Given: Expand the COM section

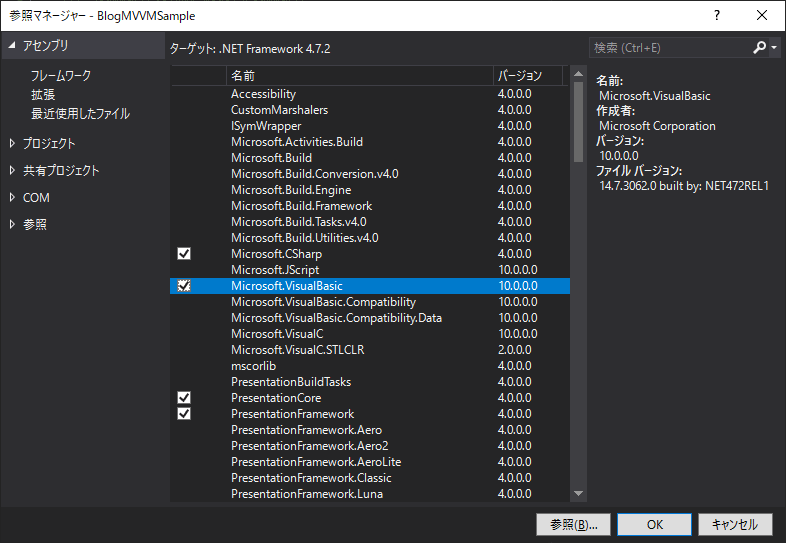Looking at the screenshot, I should (12, 198).
